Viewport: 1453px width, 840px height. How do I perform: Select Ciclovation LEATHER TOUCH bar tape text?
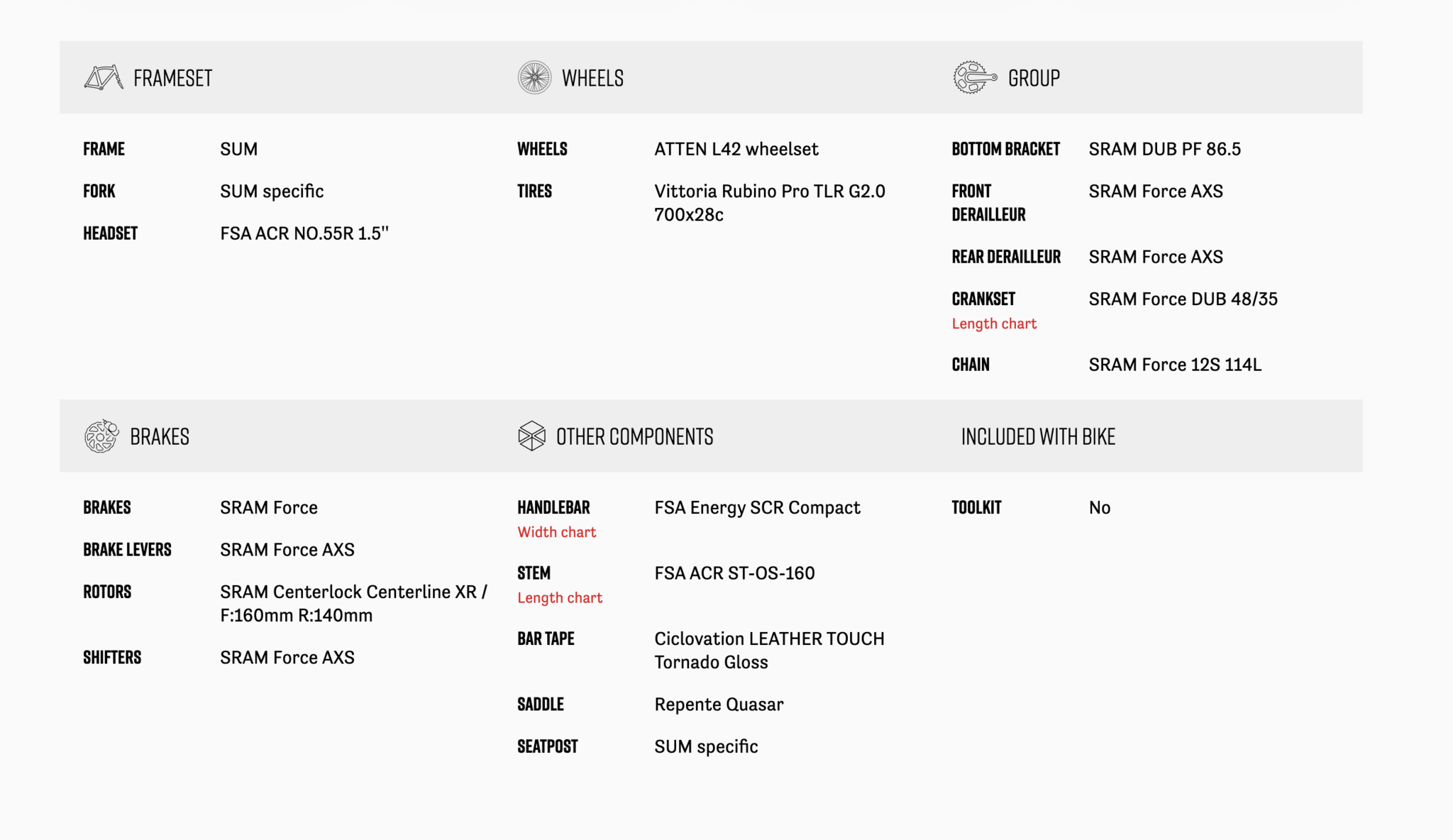coord(769,651)
